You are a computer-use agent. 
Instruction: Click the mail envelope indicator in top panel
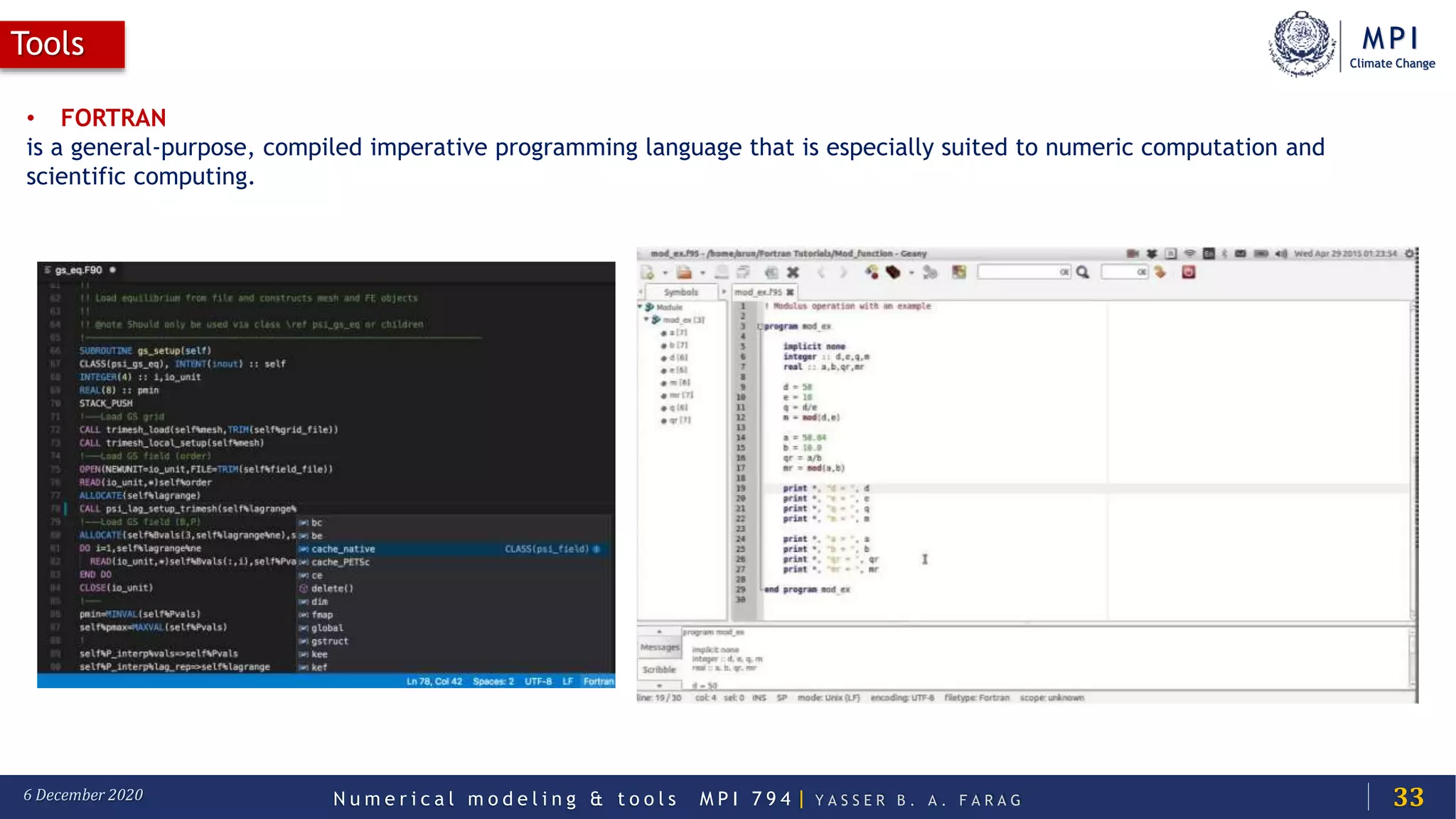pos(1241,253)
